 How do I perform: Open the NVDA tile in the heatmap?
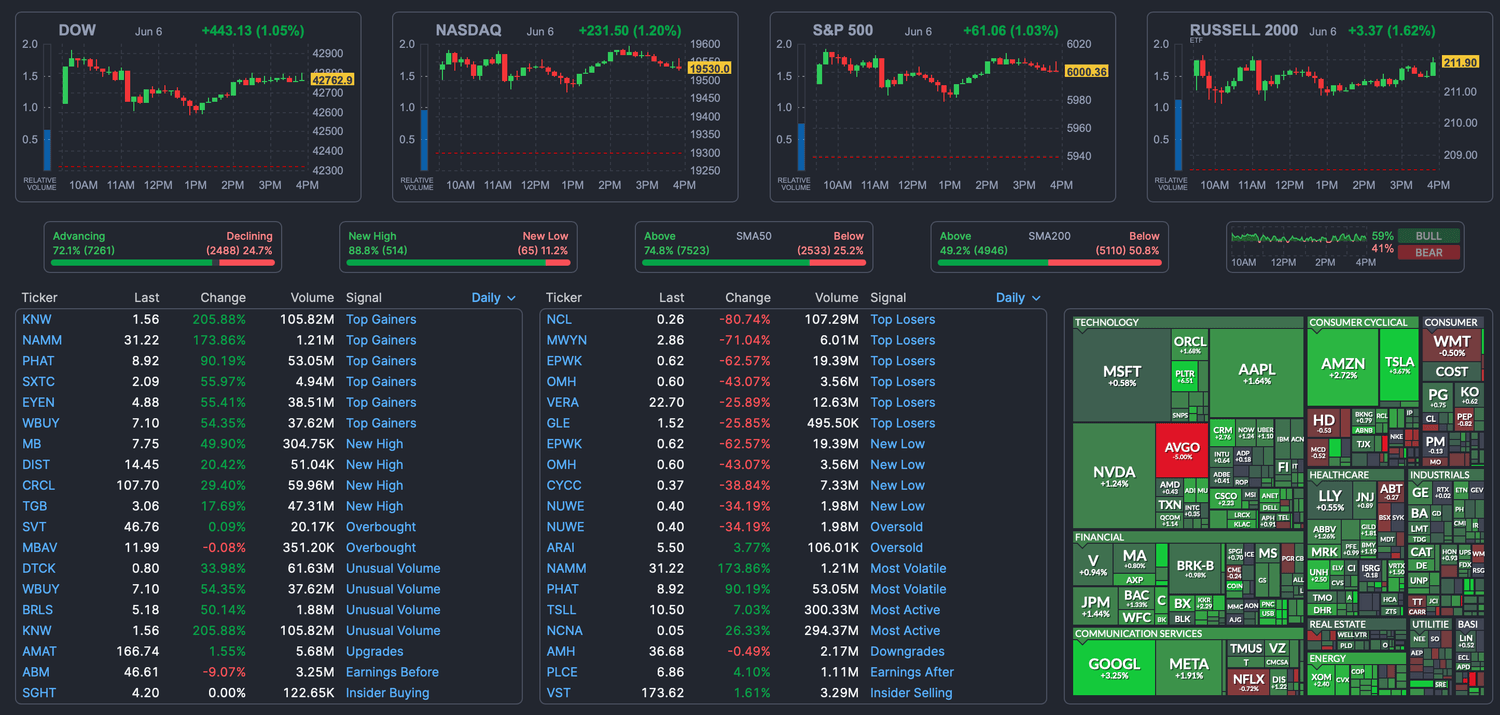(1114, 476)
